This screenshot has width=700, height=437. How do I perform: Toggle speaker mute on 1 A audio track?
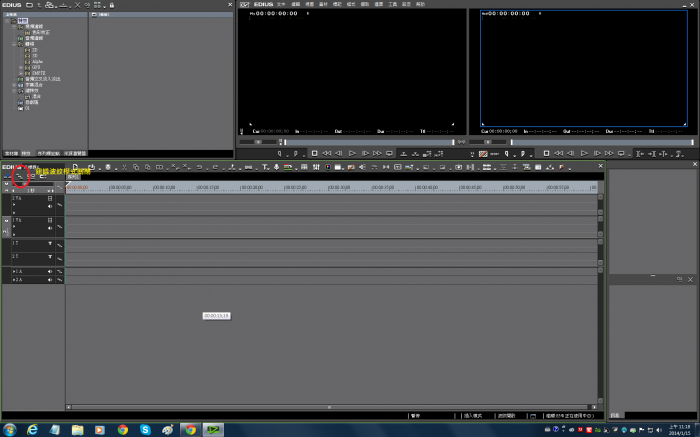coord(50,271)
